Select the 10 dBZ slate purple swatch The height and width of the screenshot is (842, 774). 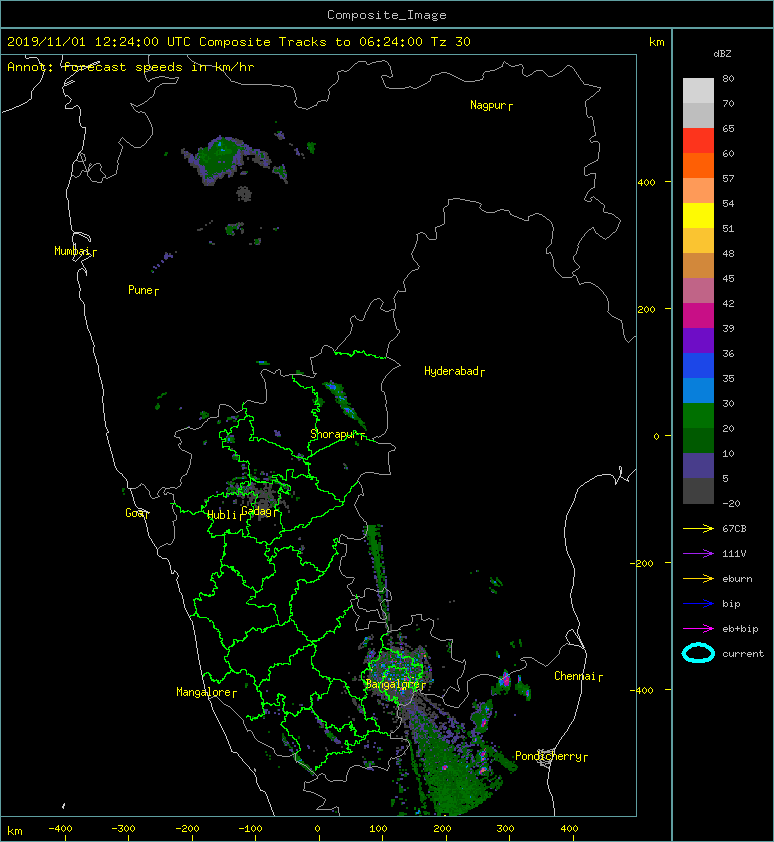(x=698, y=466)
